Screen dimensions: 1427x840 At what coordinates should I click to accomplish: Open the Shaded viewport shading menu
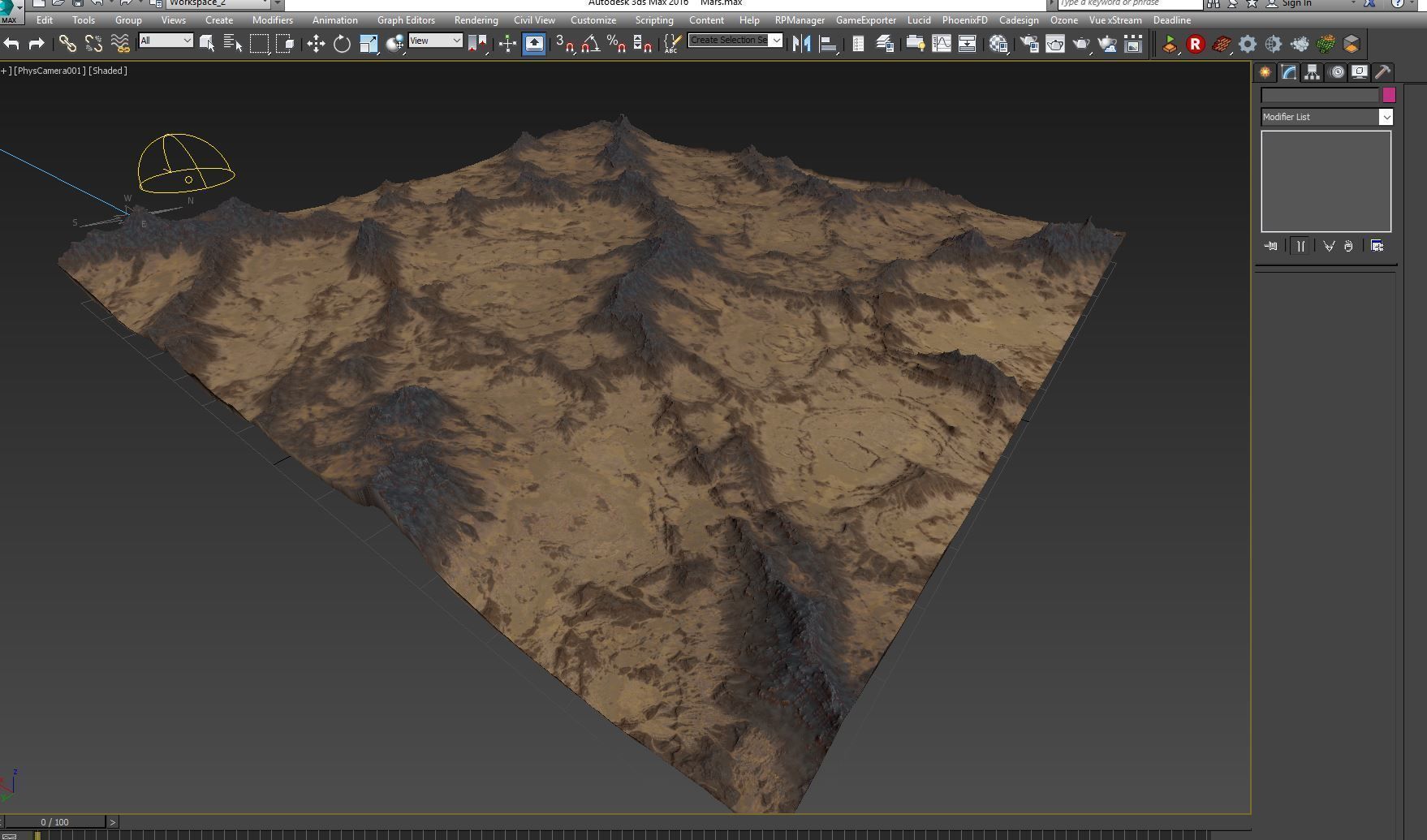click(108, 71)
